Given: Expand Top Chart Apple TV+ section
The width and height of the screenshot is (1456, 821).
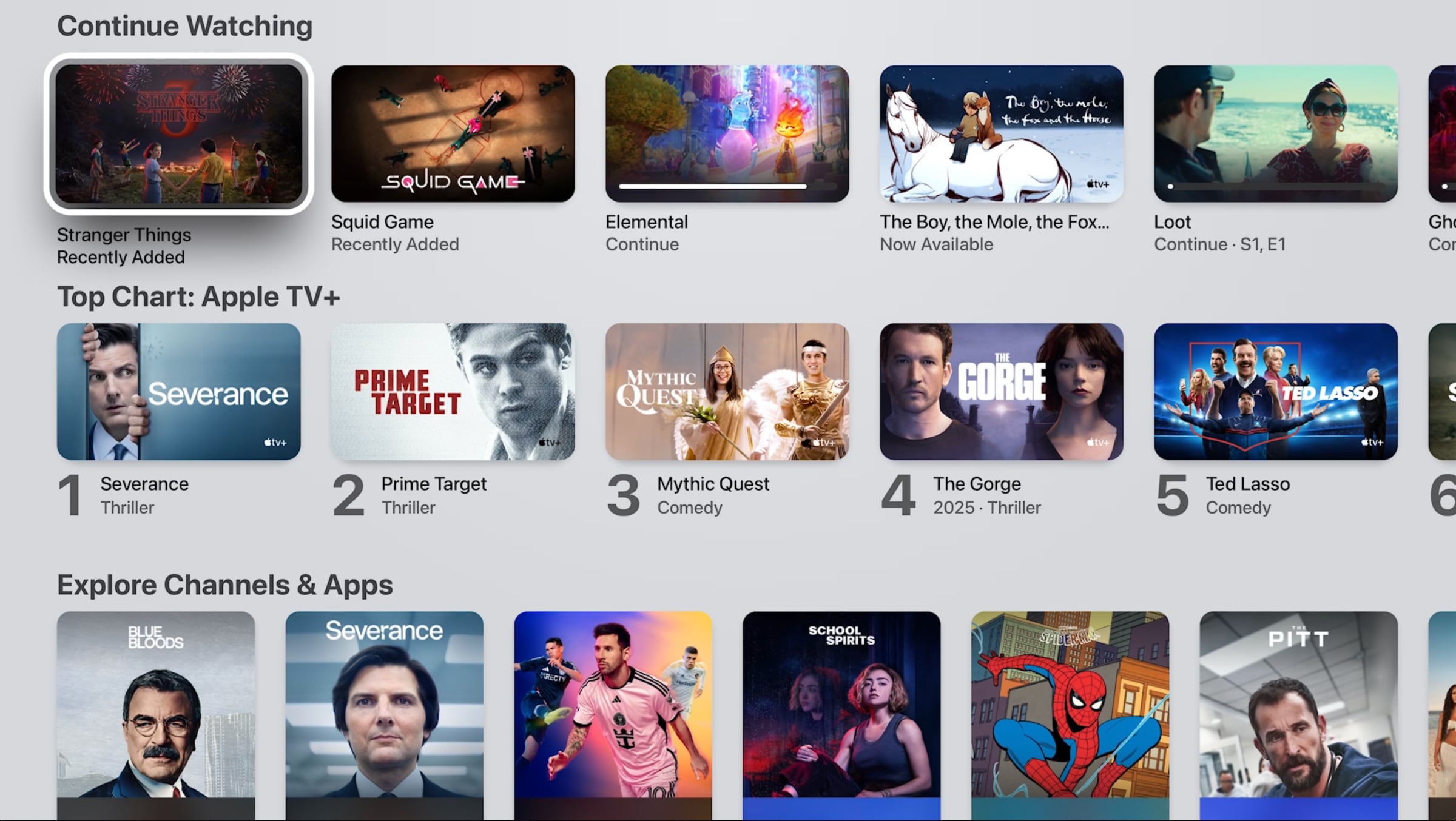Looking at the screenshot, I should point(199,296).
